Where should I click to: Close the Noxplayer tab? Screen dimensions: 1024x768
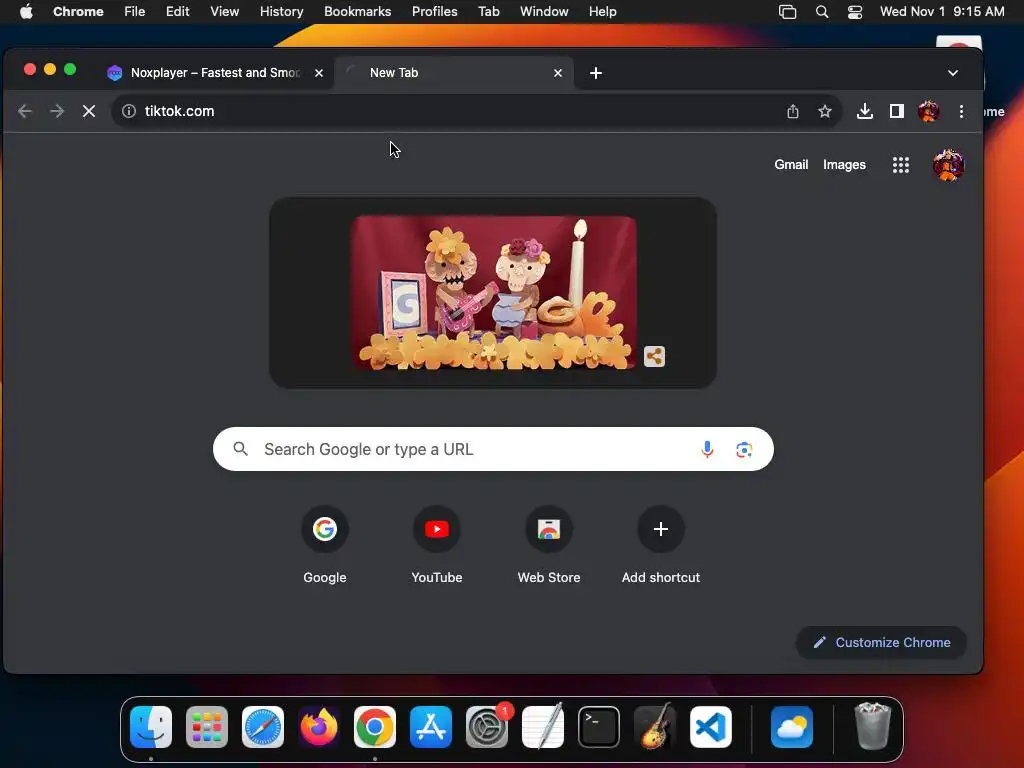coord(319,73)
